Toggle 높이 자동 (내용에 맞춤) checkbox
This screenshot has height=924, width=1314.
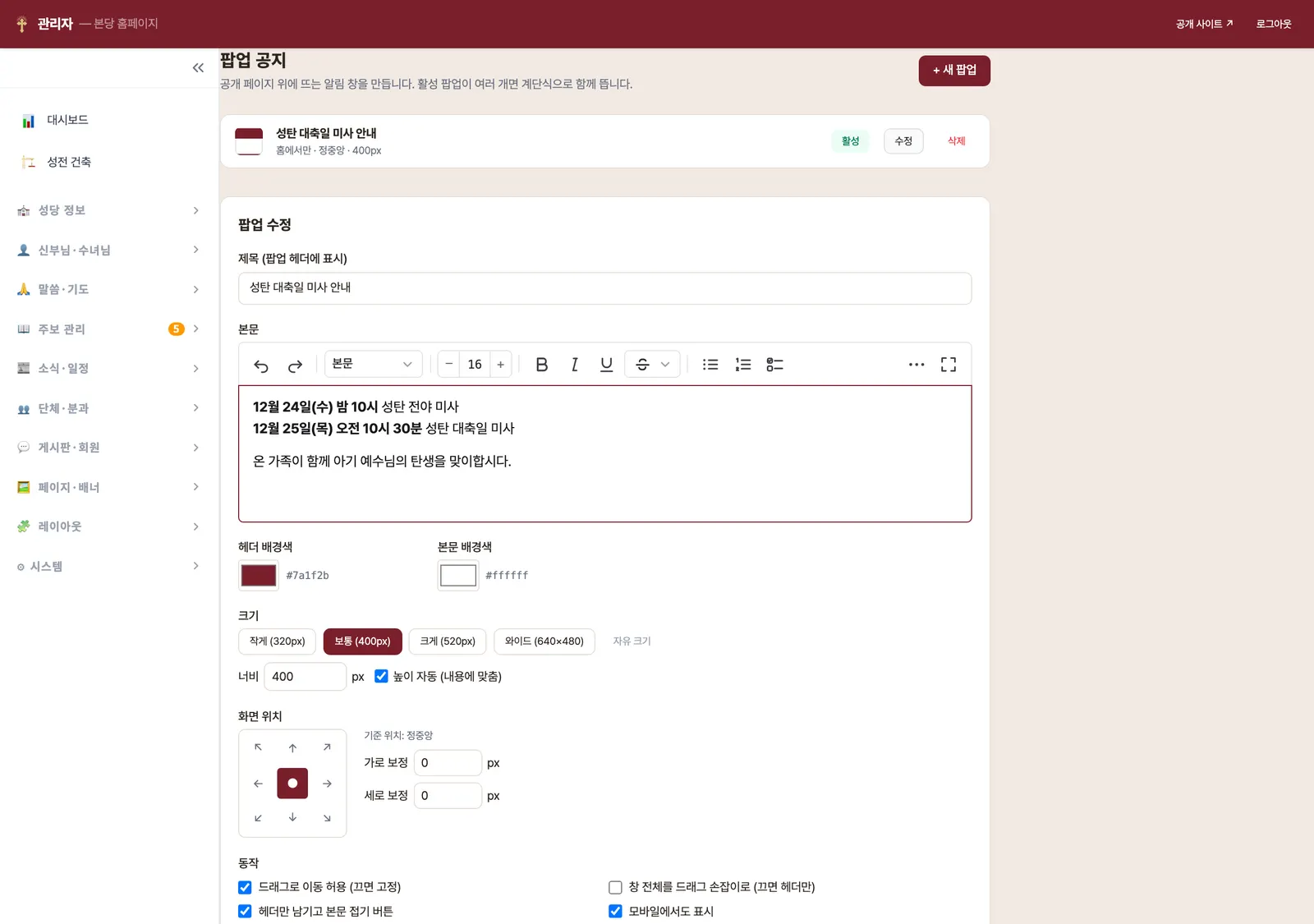[x=381, y=676]
